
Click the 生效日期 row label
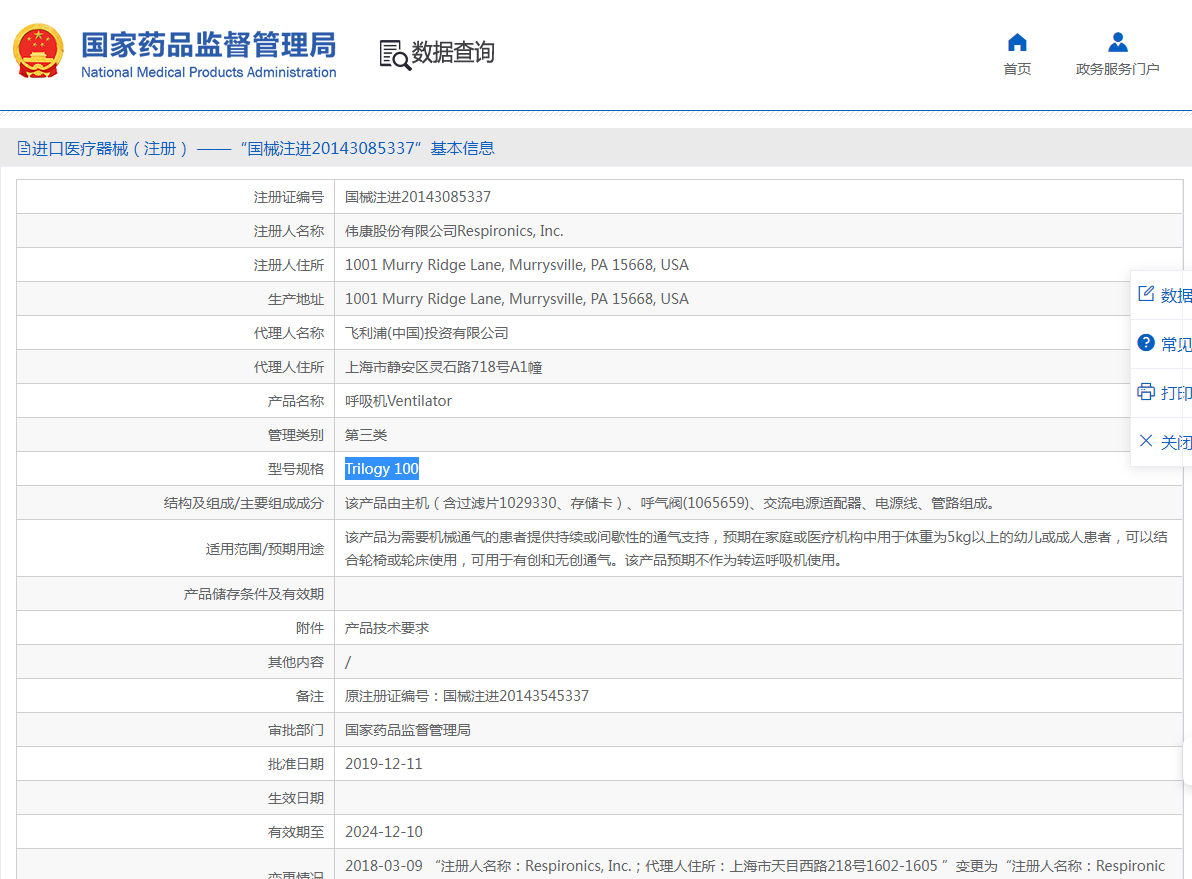coord(296,798)
